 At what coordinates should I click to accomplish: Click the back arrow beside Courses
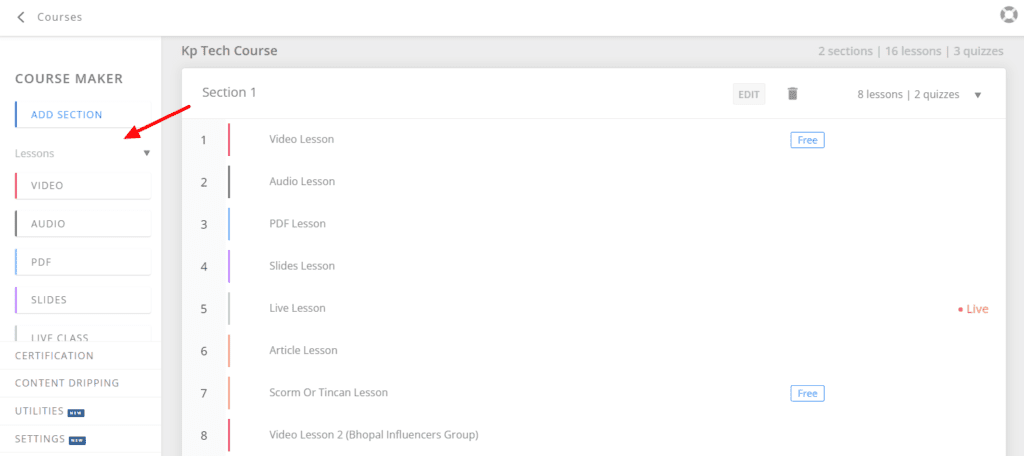21,17
